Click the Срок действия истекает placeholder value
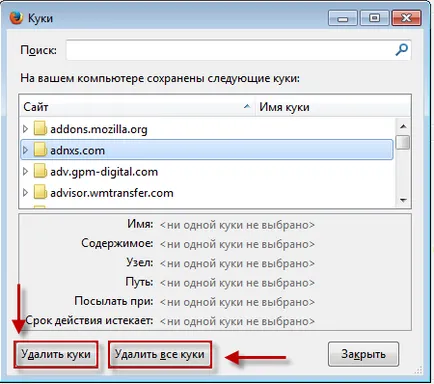The width and height of the screenshot is (434, 384). coord(237,322)
